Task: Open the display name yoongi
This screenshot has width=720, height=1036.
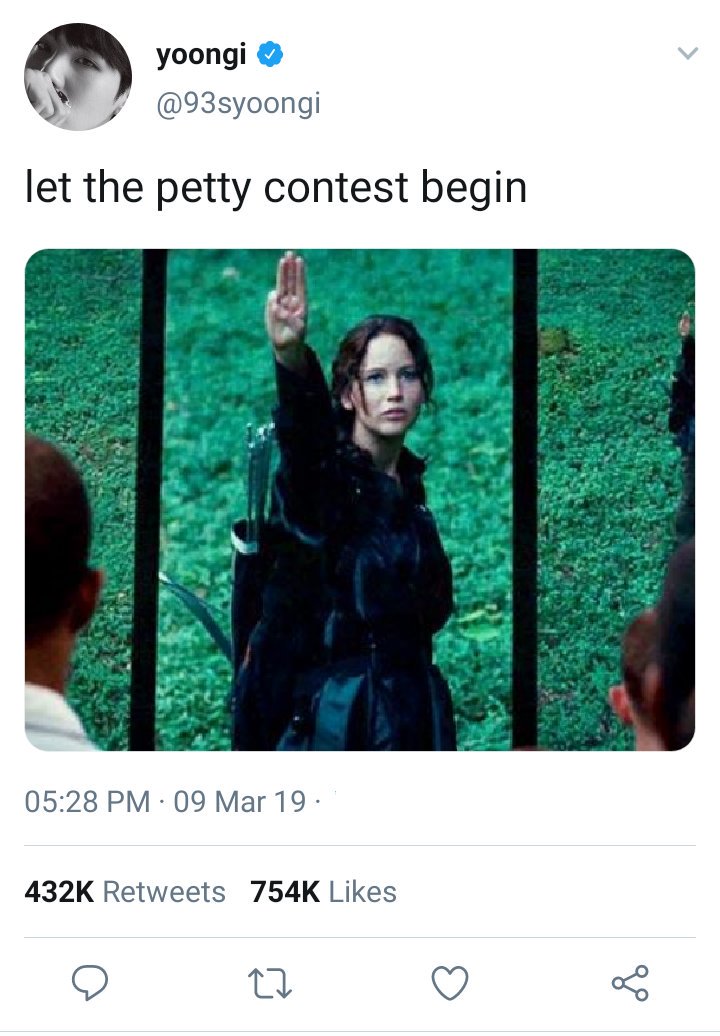Action: [201, 56]
